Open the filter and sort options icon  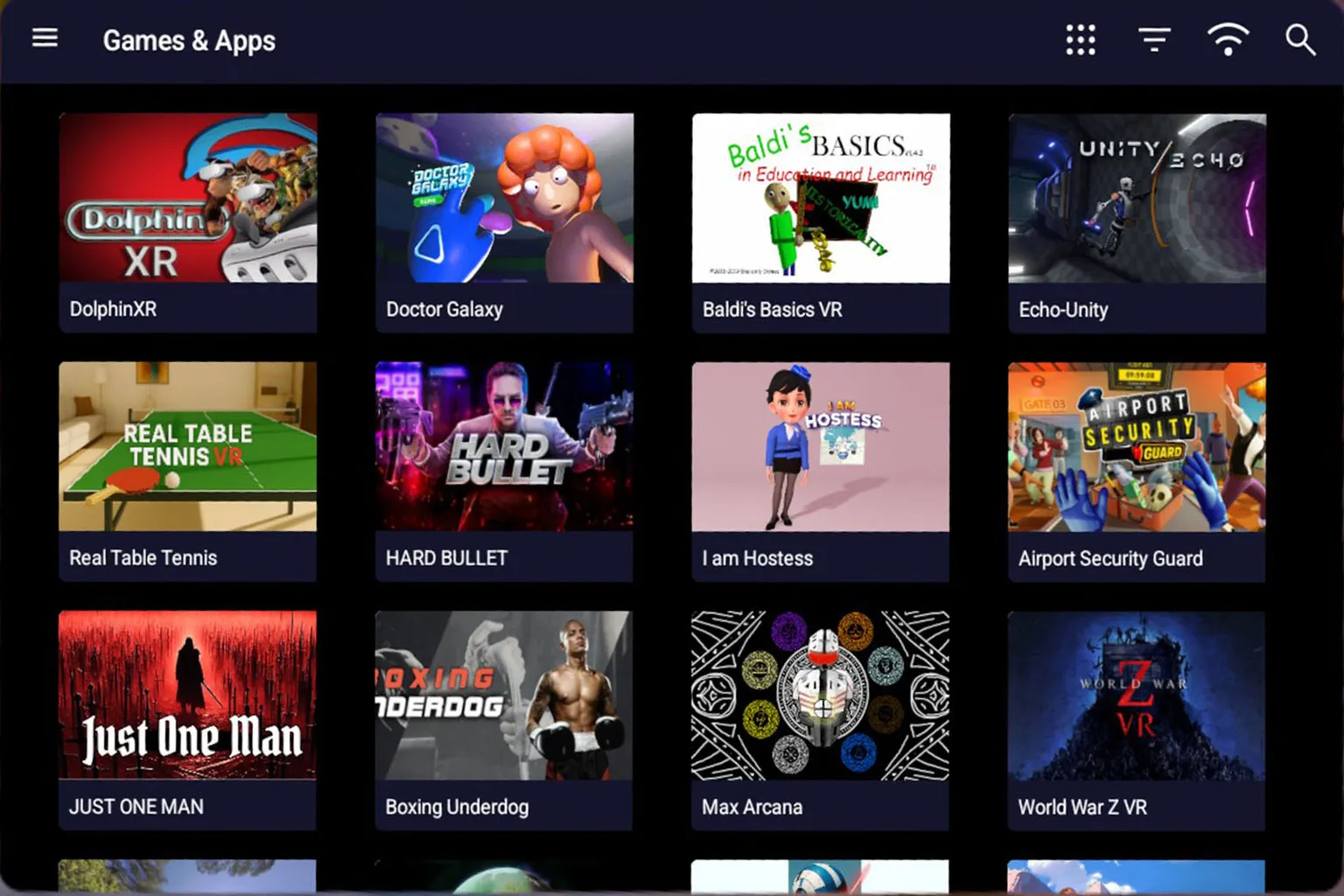click(1154, 39)
